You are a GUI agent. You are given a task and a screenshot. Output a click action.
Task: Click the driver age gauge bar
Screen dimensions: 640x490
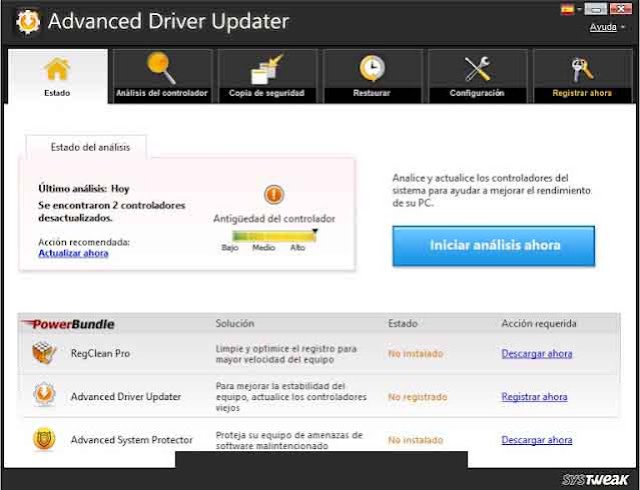pyautogui.click(x=274, y=236)
